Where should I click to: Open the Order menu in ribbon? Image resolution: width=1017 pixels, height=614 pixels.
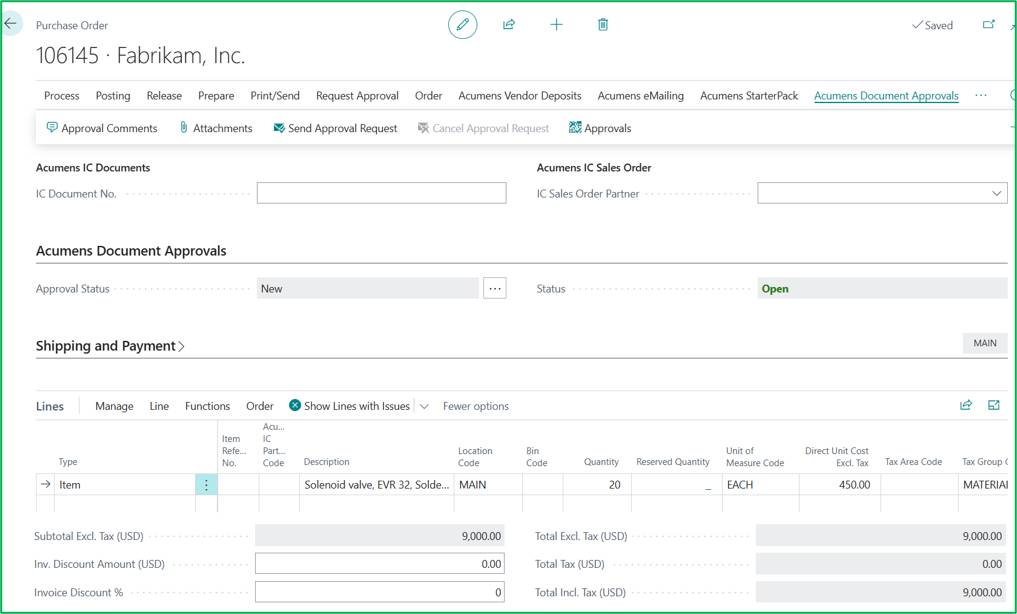tap(429, 95)
